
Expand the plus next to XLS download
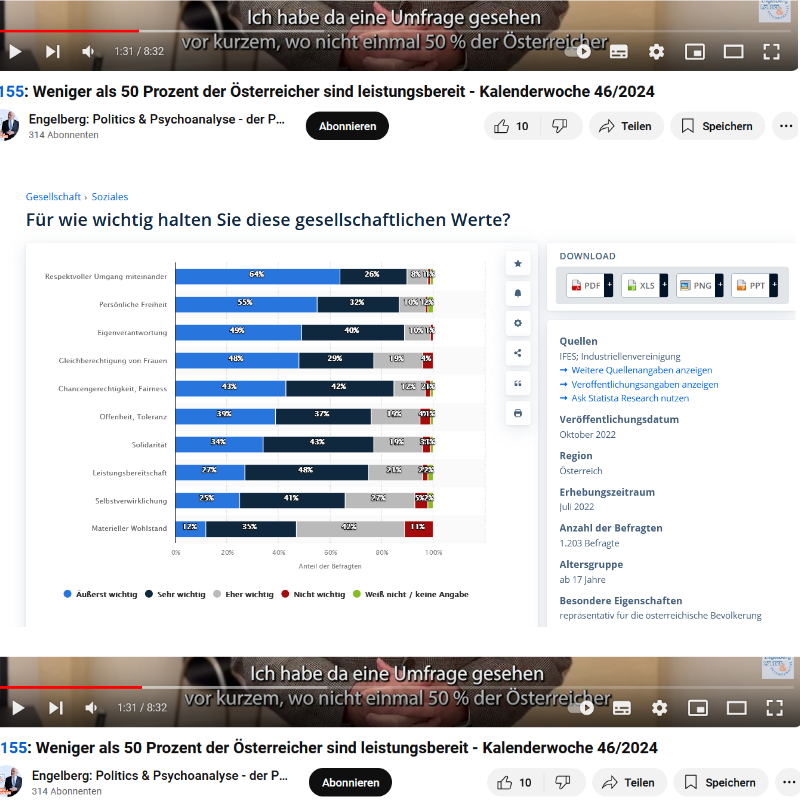664,285
